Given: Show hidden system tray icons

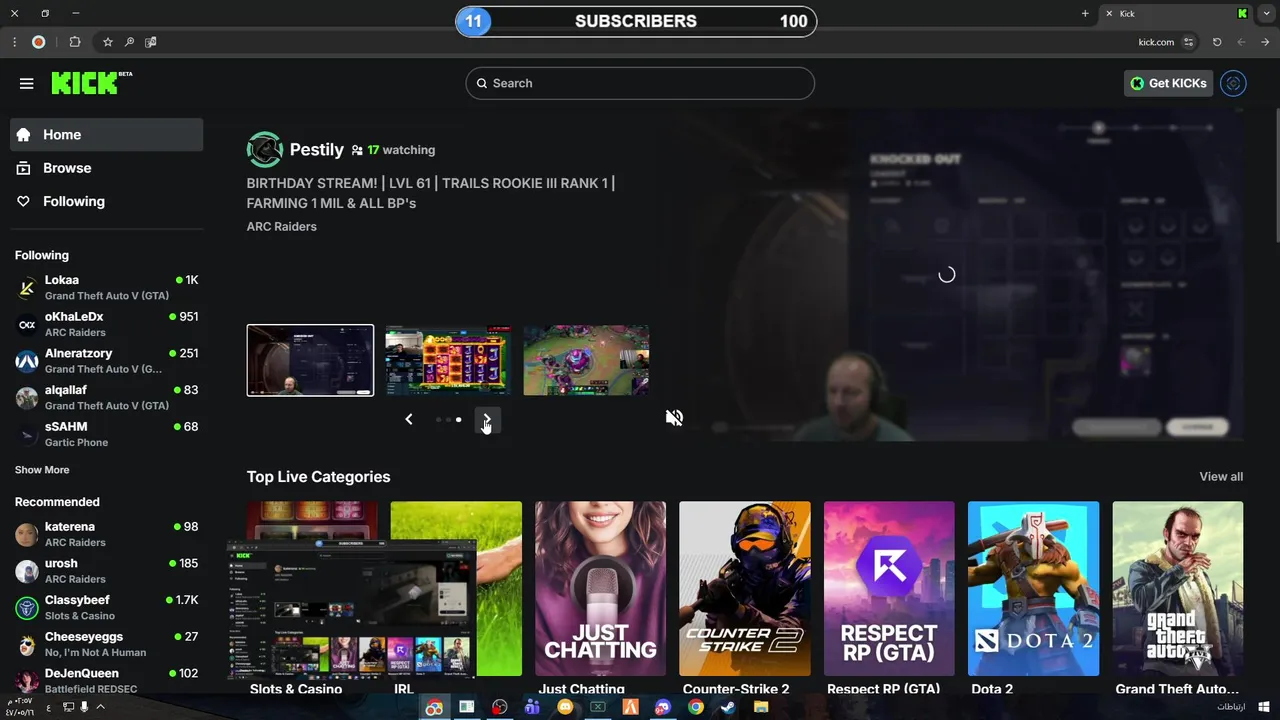Looking at the screenshot, I should point(100,707).
